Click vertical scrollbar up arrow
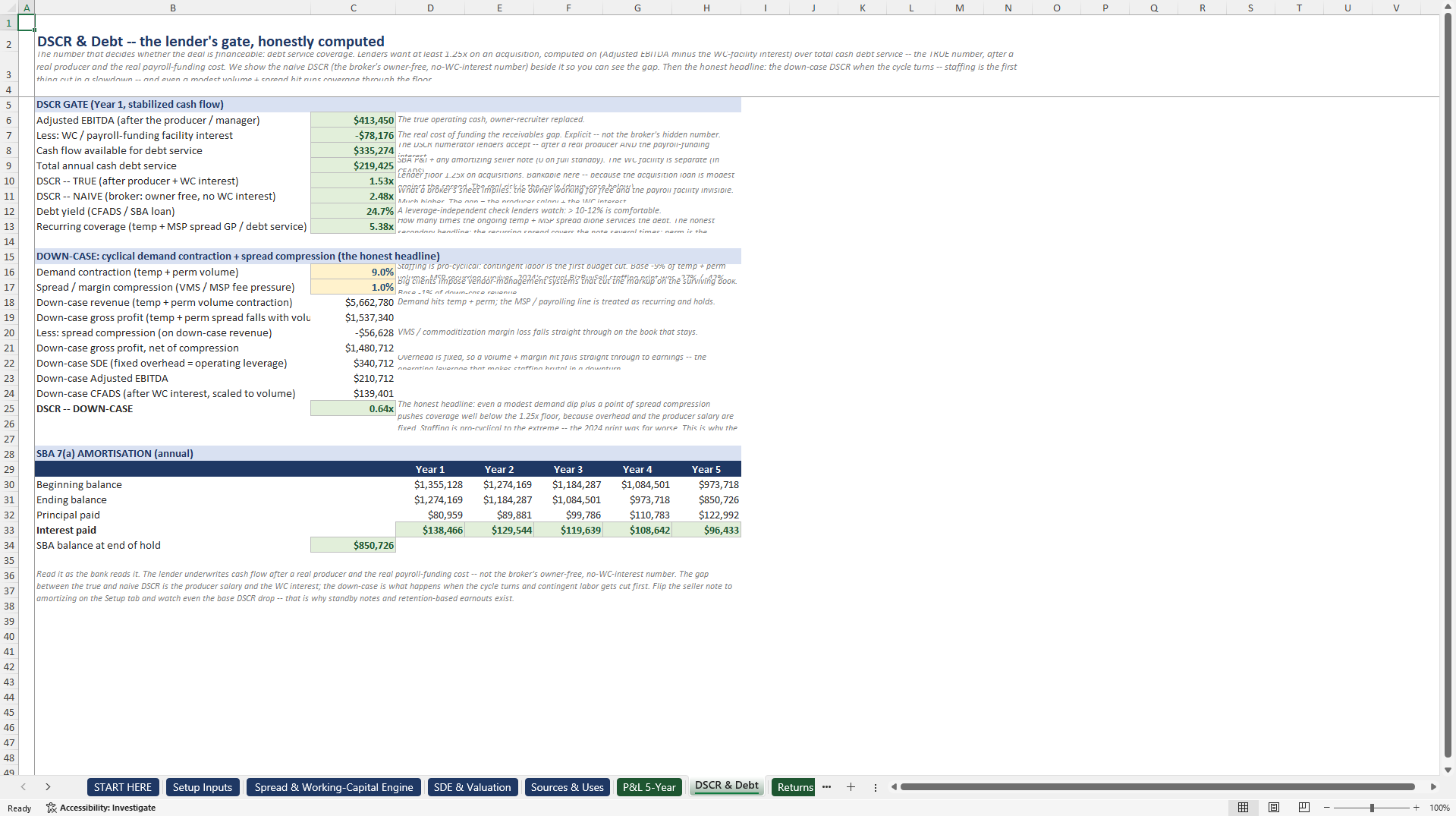The height and width of the screenshot is (816, 1456). 1448,6
